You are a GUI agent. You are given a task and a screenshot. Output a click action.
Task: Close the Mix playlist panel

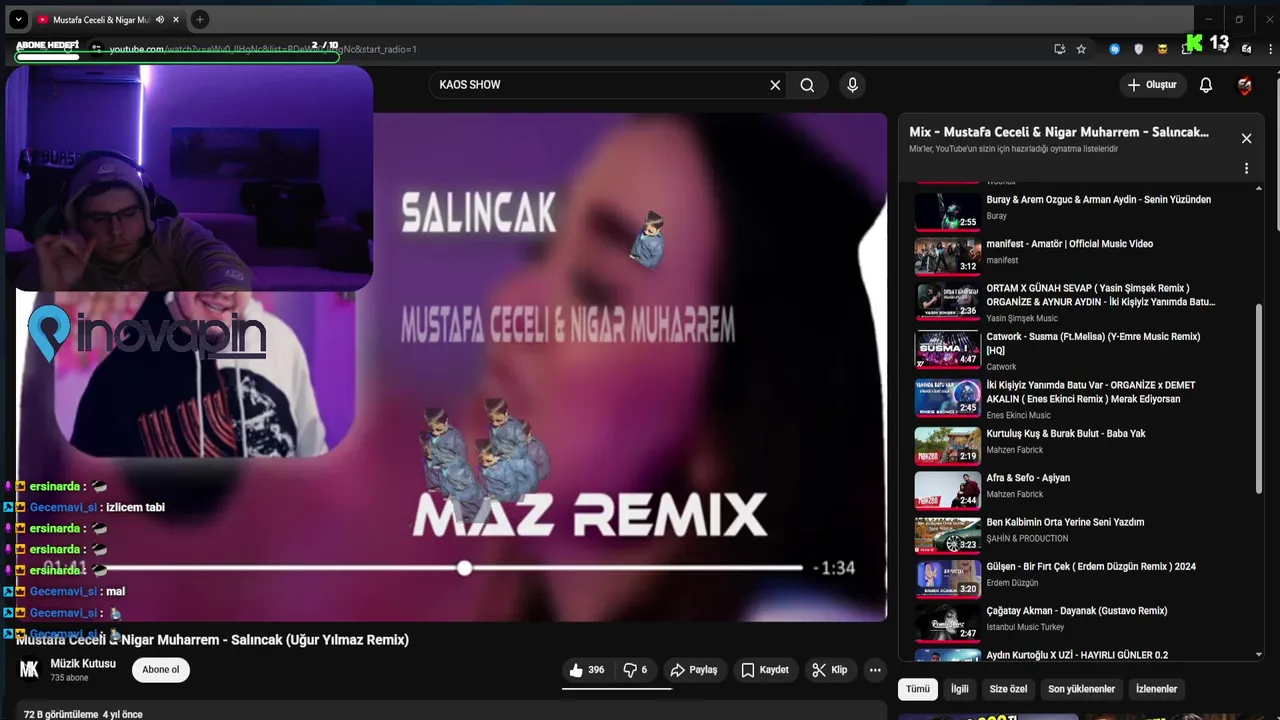pos(1246,138)
